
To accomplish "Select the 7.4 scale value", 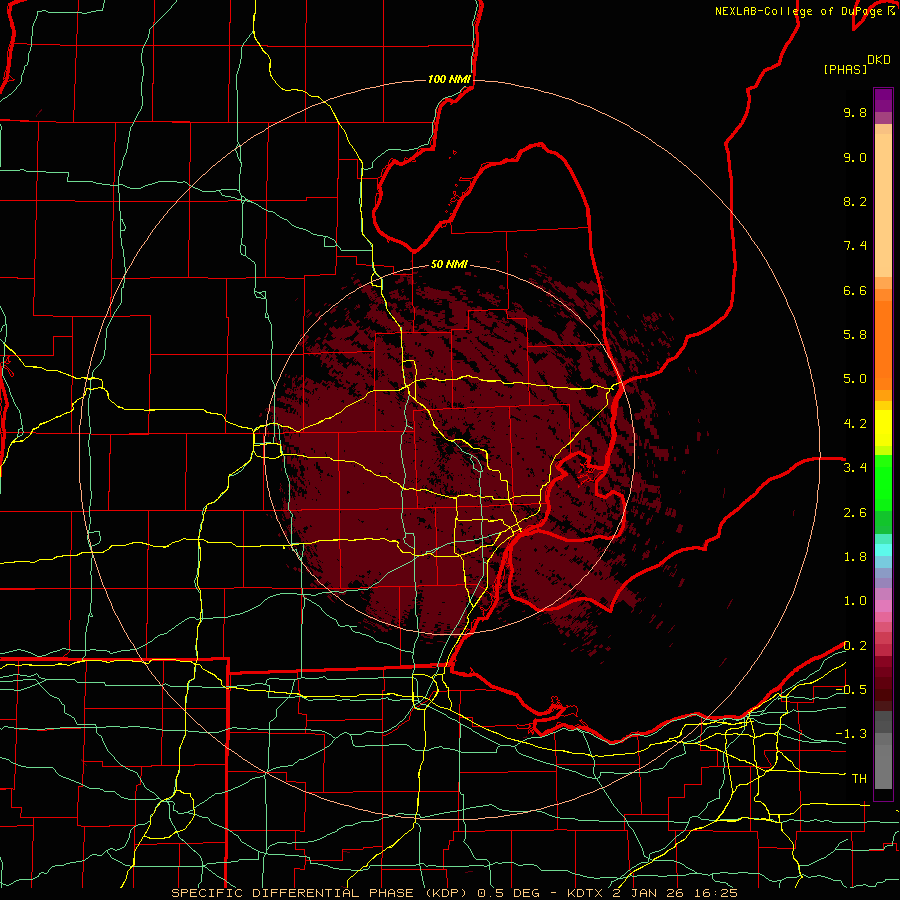I will click(855, 246).
